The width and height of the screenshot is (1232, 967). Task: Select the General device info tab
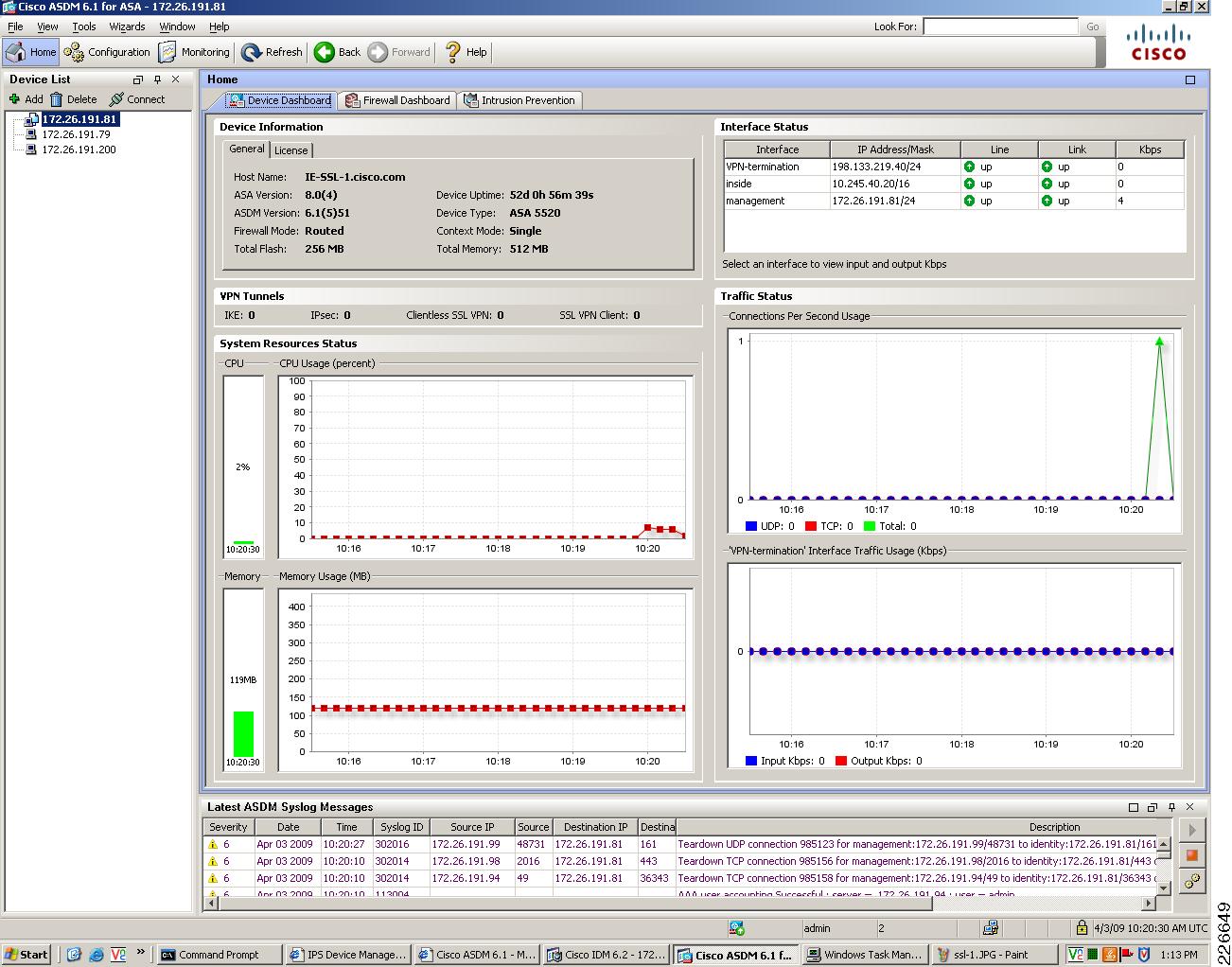point(246,149)
